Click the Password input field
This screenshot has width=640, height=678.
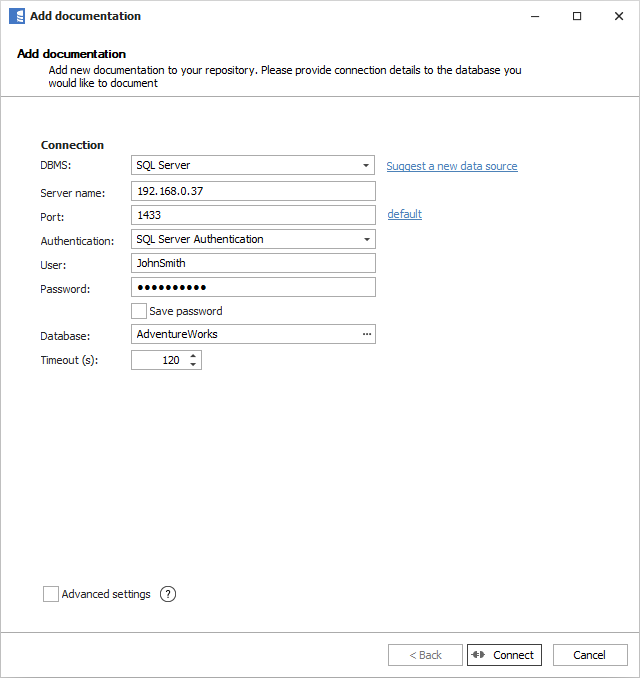coord(253,287)
